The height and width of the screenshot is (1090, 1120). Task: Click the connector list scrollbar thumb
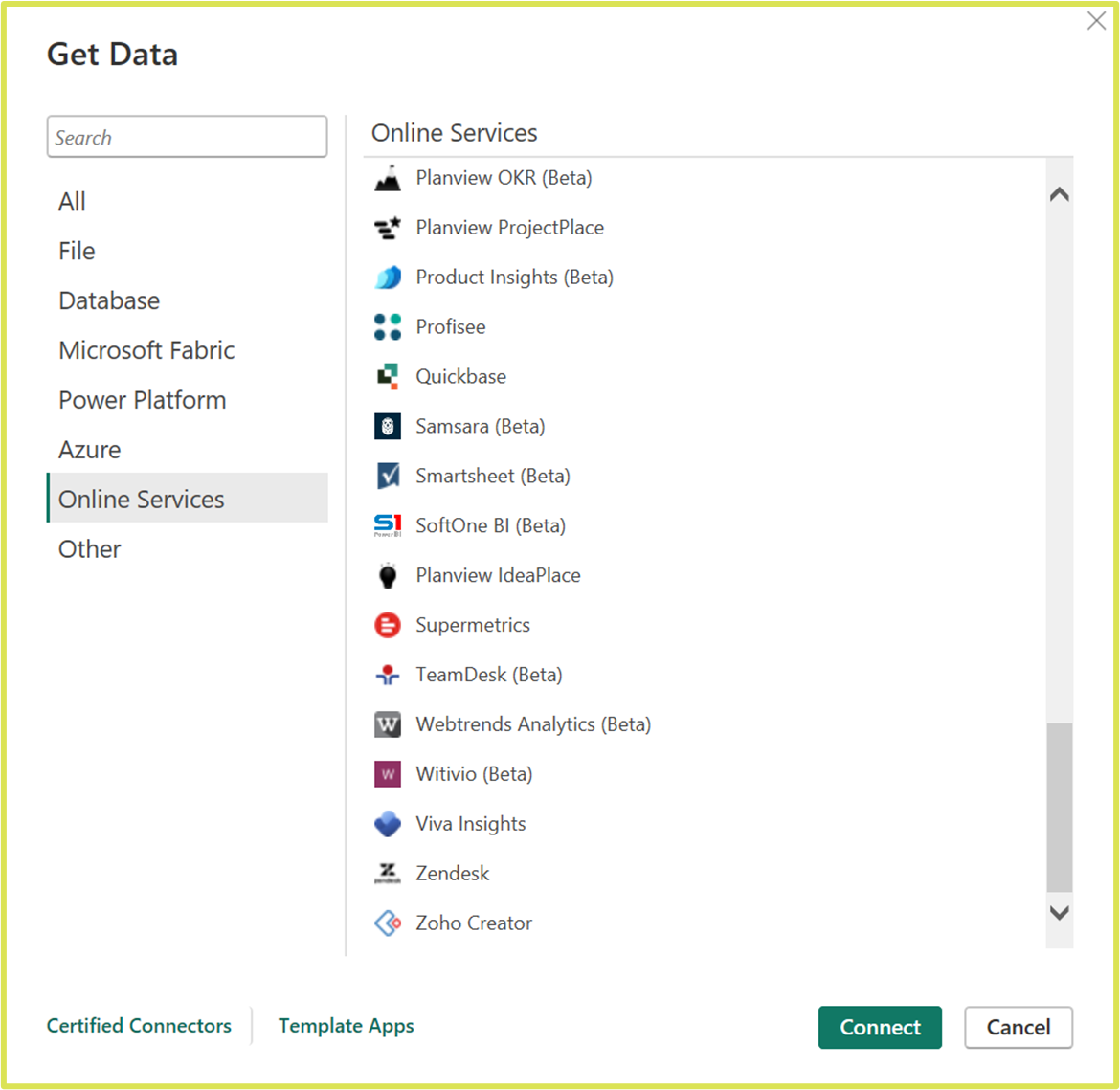click(1060, 807)
